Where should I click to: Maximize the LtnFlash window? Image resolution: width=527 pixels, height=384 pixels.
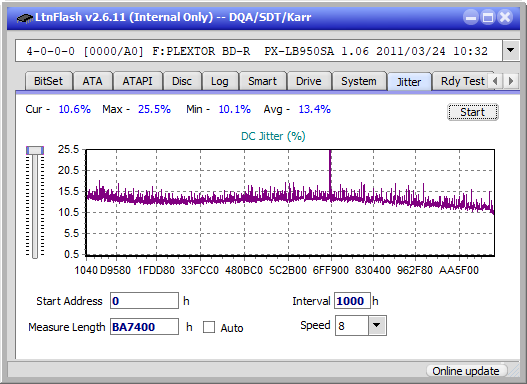point(488,17)
